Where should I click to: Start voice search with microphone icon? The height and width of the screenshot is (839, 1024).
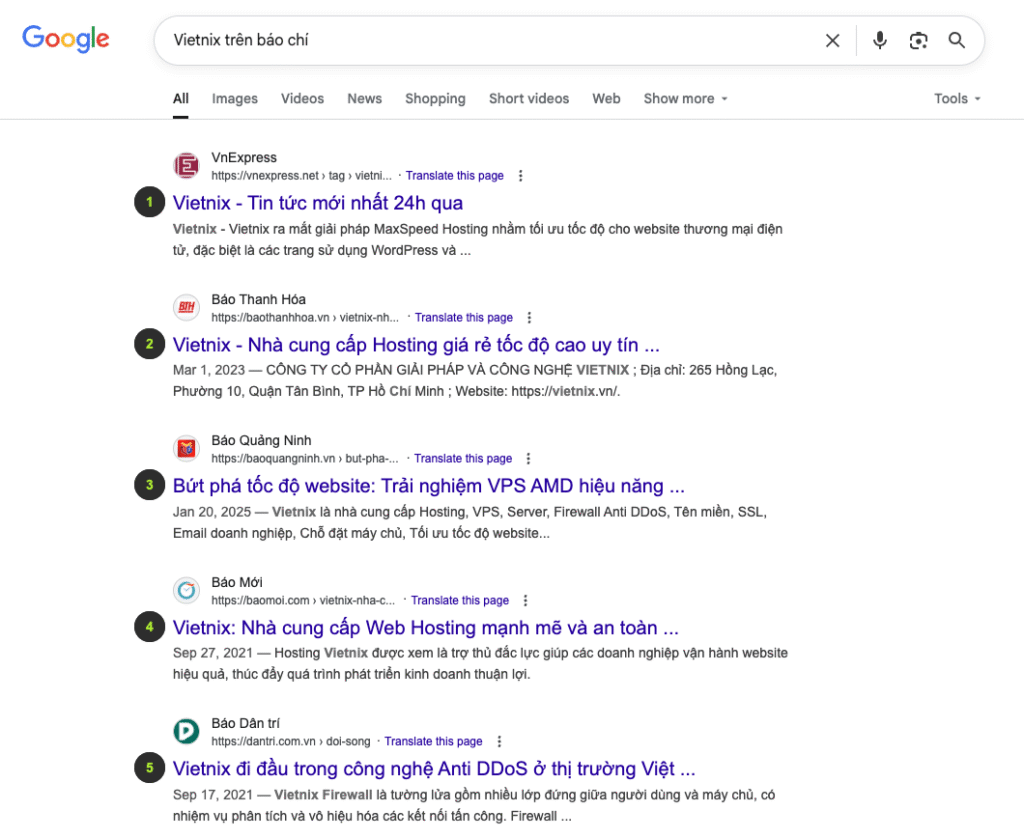coord(879,40)
